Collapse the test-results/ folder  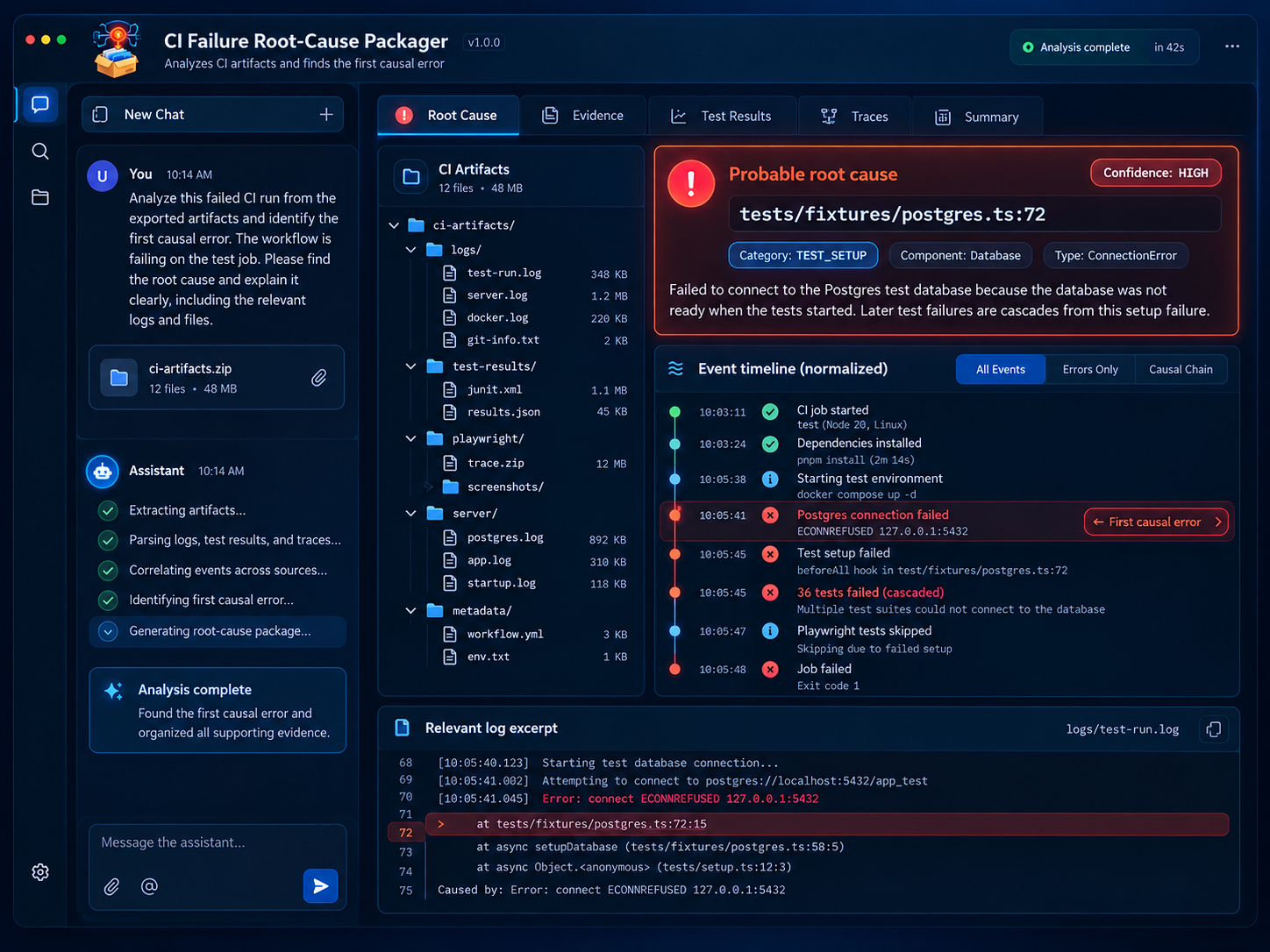tap(410, 366)
